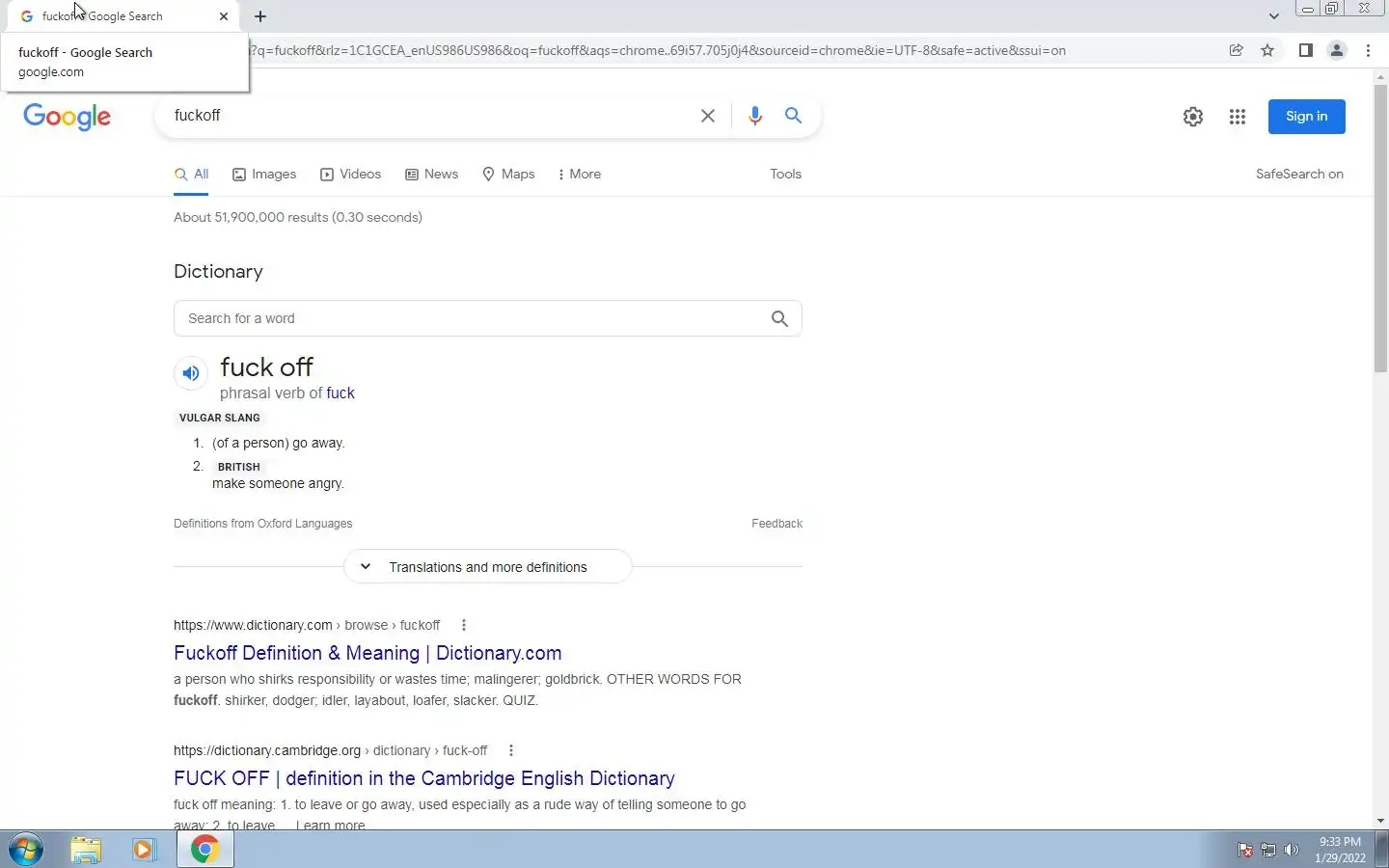Click the Action Center flag tray icon
The height and width of the screenshot is (868, 1389).
pos(1245,851)
